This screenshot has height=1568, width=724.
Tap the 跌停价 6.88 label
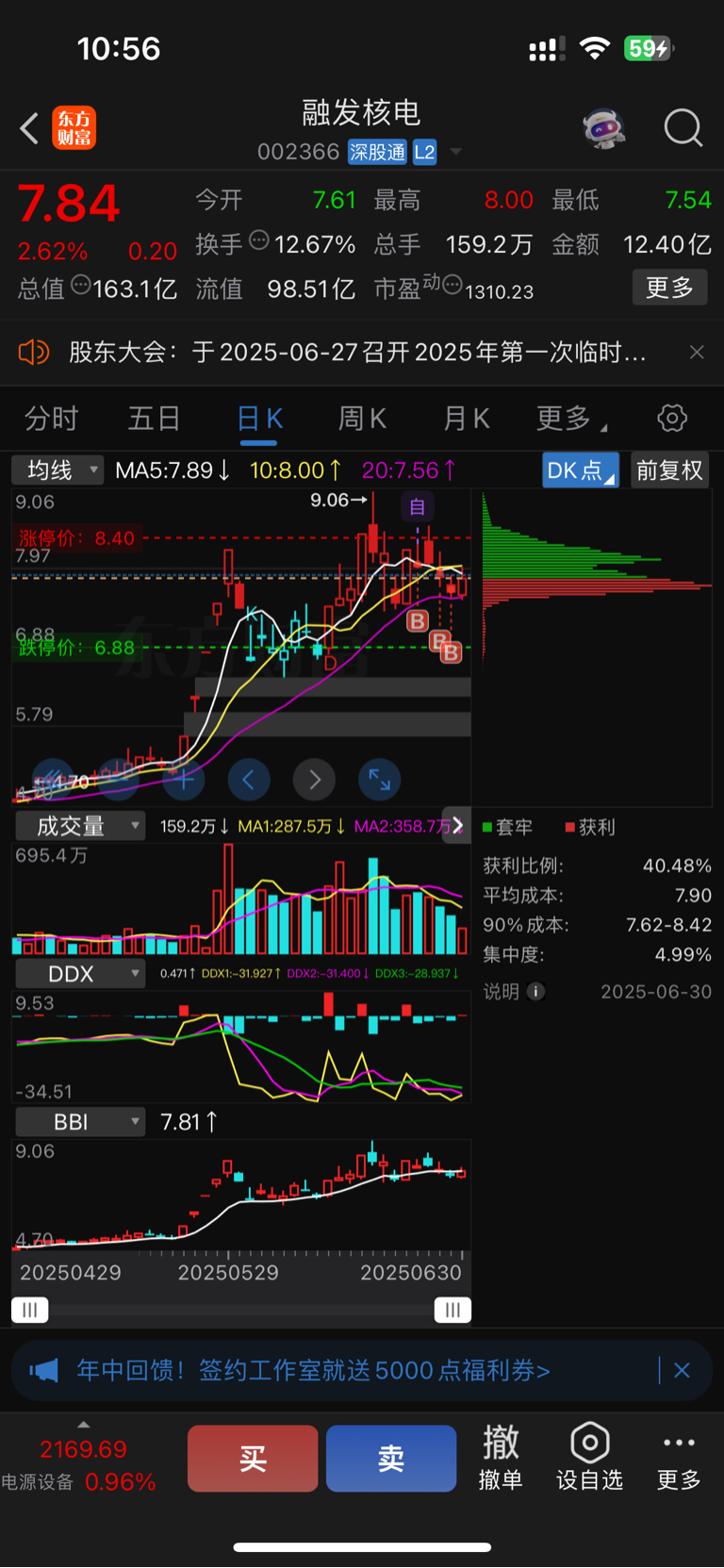click(x=77, y=648)
